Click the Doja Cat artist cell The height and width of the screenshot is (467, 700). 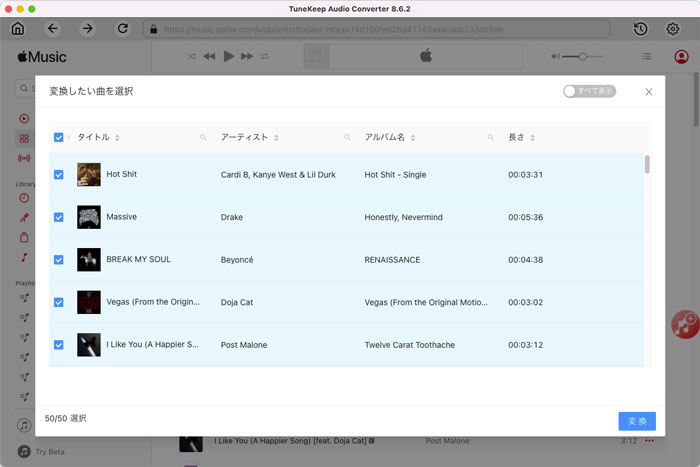click(x=237, y=302)
